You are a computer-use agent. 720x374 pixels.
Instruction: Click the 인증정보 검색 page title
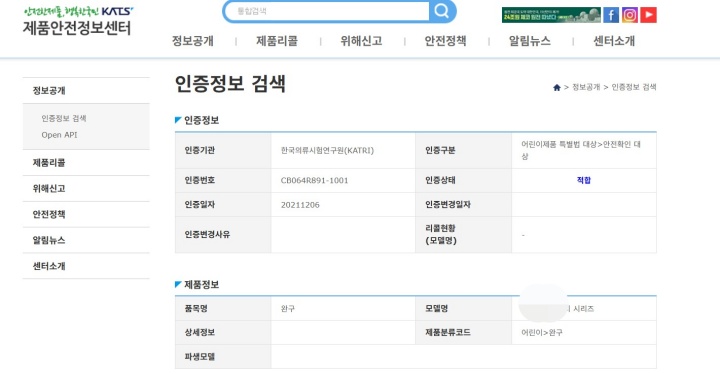(231, 84)
